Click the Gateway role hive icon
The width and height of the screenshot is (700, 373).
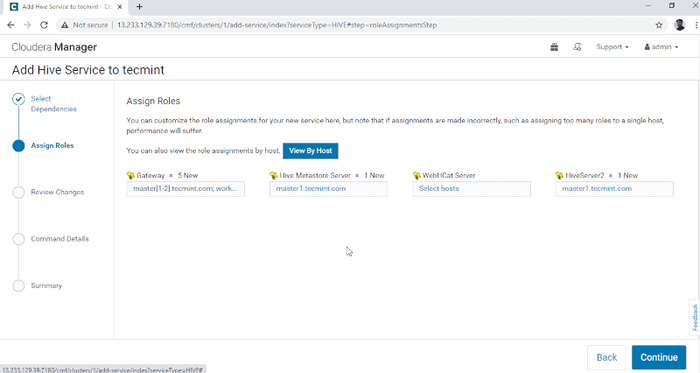[130, 175]
